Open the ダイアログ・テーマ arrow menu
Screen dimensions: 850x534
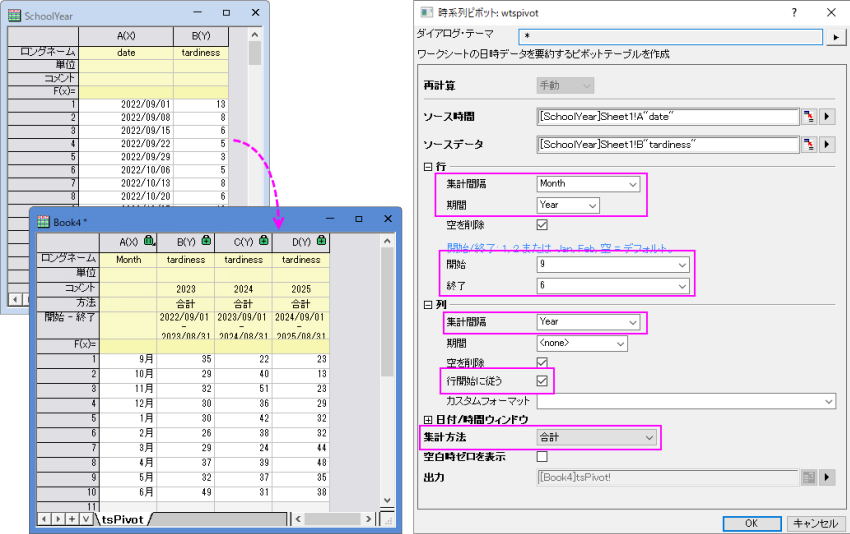[838, 37]
